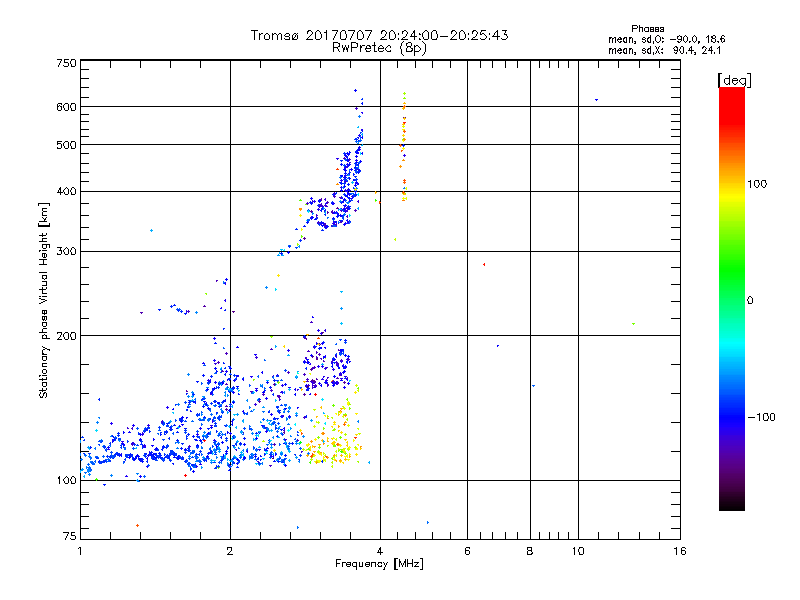The image size is (800, 600).
Task: Click the y-axis tick label '75'
Action: [70, 536]
